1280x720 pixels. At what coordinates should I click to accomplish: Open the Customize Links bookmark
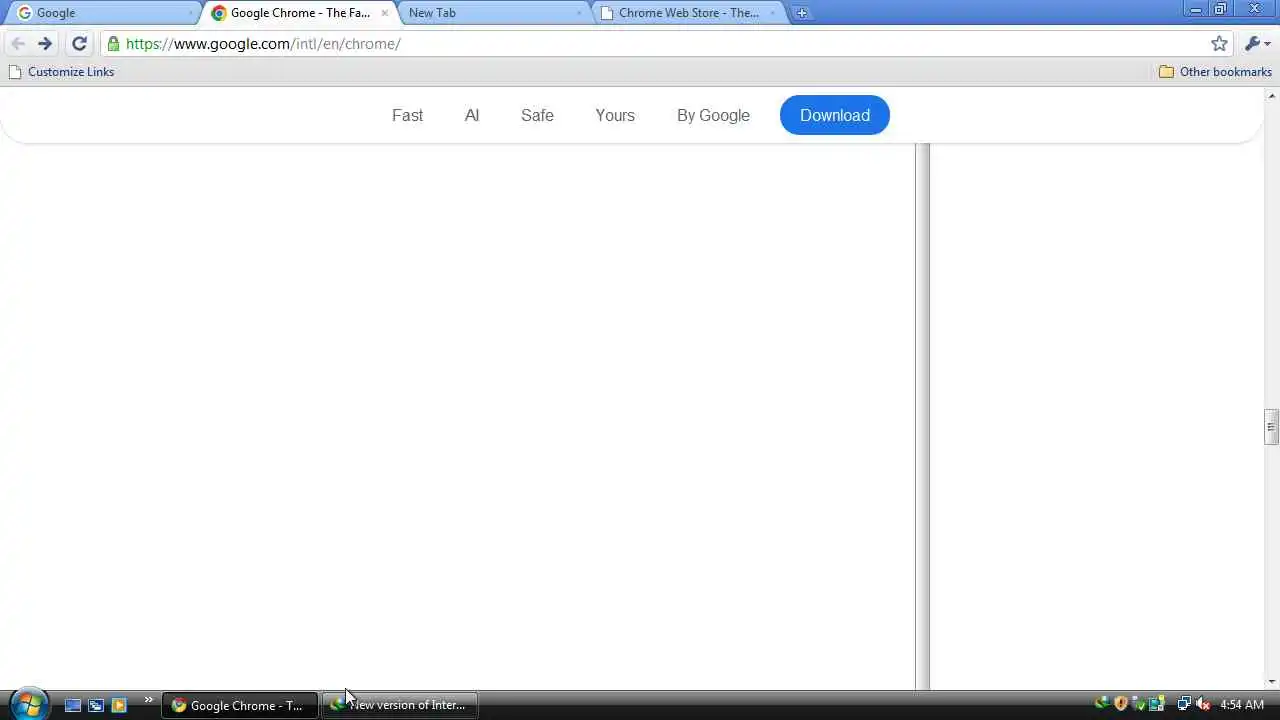(62, 72)
